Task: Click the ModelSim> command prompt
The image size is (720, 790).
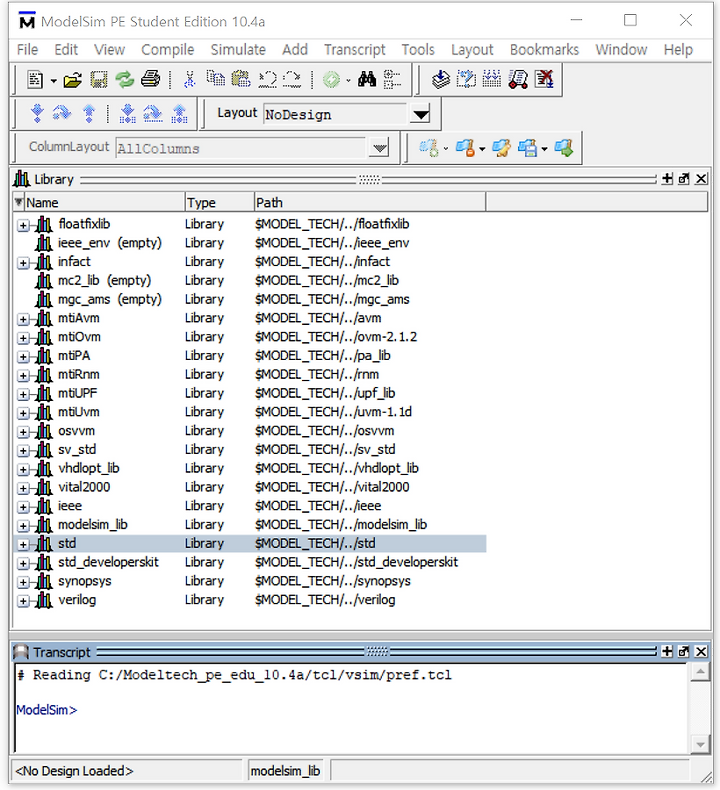Action: click(x=47, y=710)
